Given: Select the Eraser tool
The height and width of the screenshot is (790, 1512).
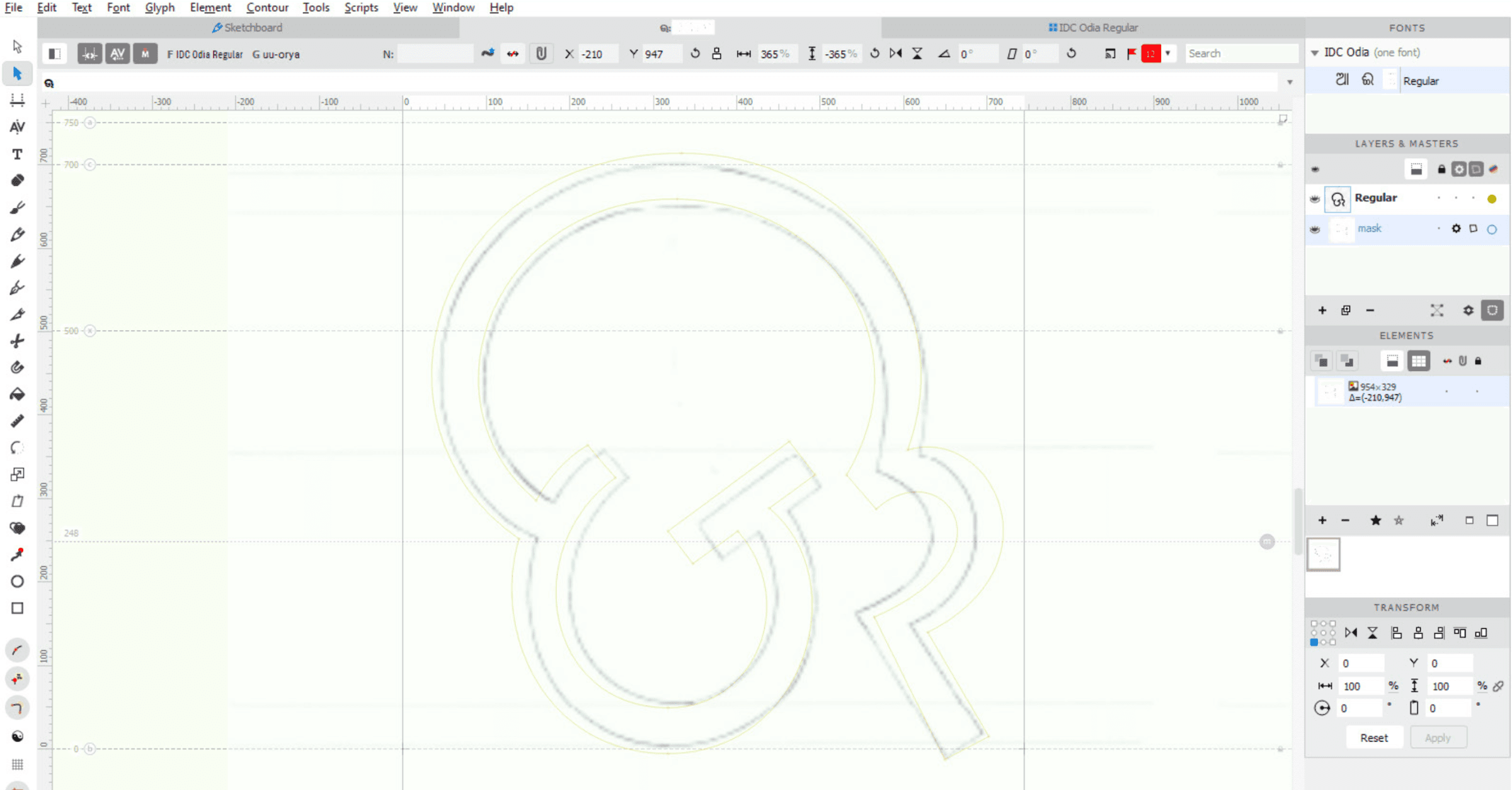Looking at the screenshot, I should [18, 180].
